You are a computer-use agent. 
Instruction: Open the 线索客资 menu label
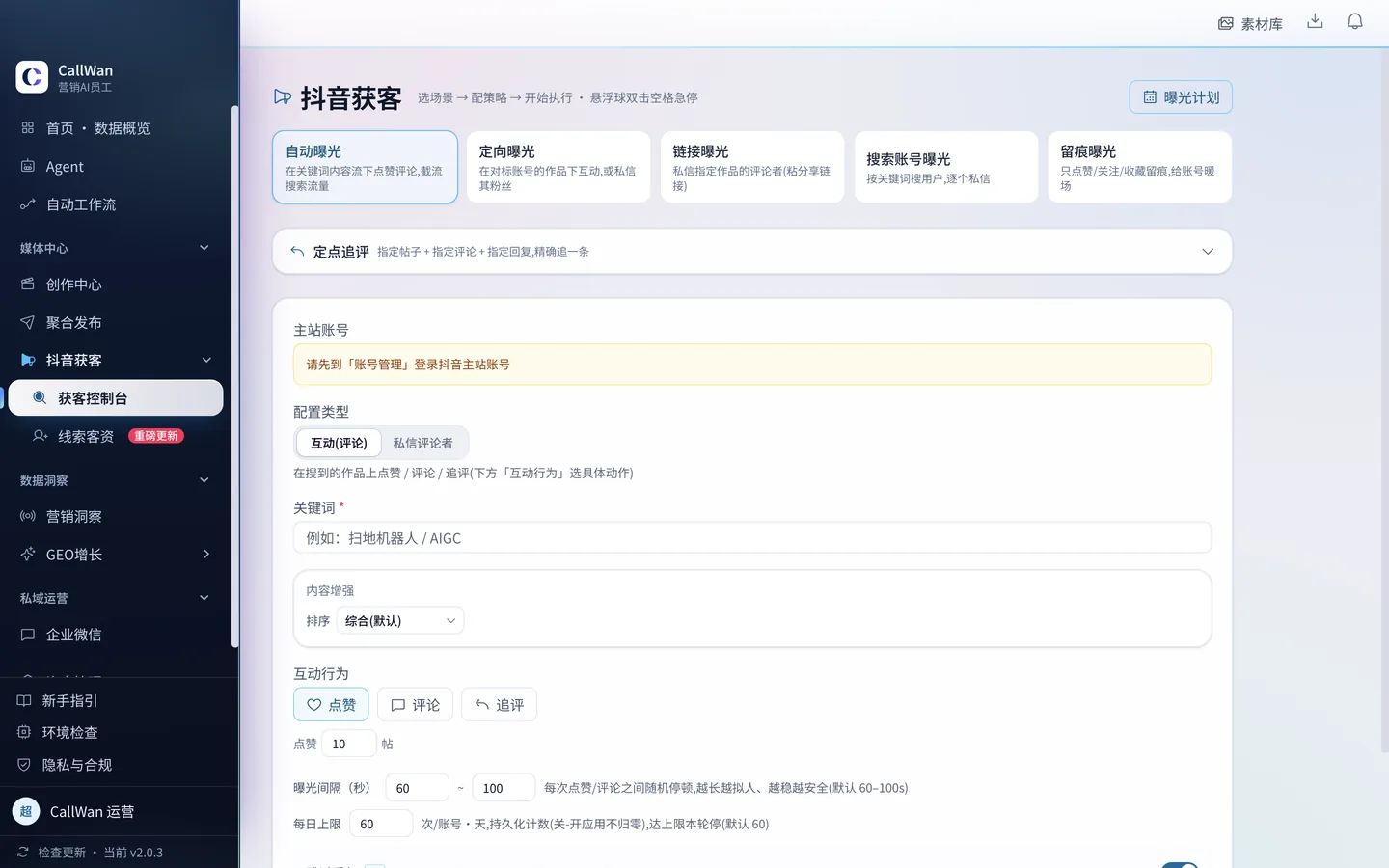click(x=86, y=436)
